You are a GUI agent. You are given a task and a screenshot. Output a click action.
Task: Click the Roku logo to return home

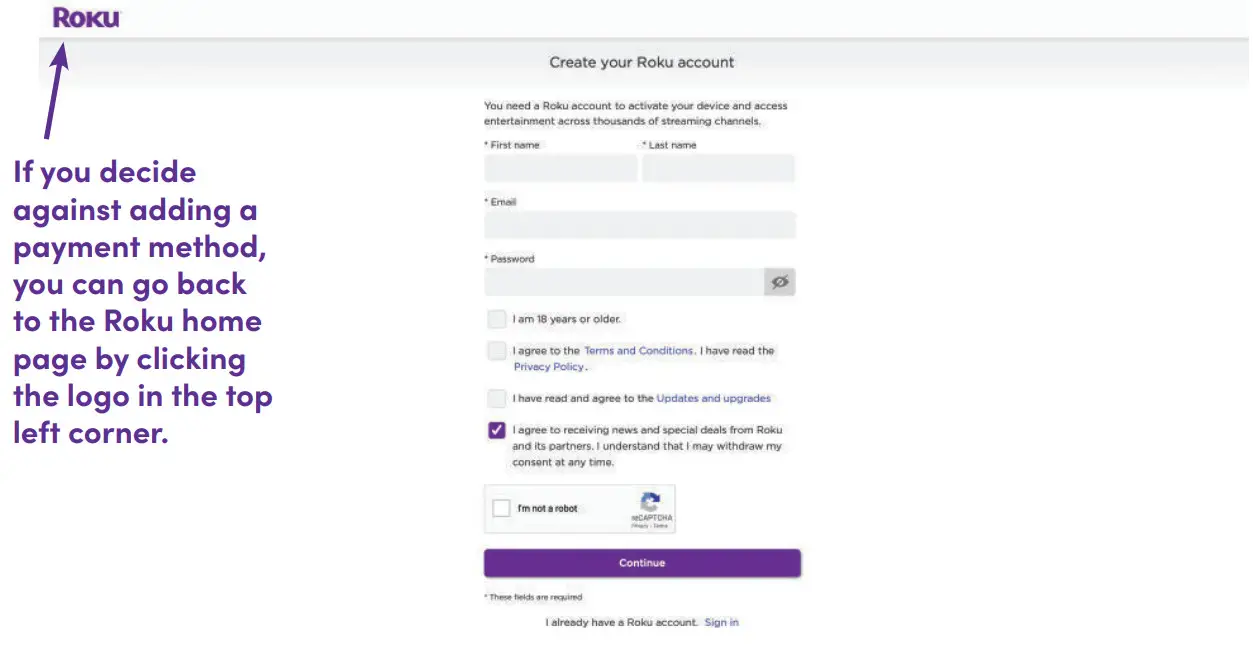coord(86,18)
